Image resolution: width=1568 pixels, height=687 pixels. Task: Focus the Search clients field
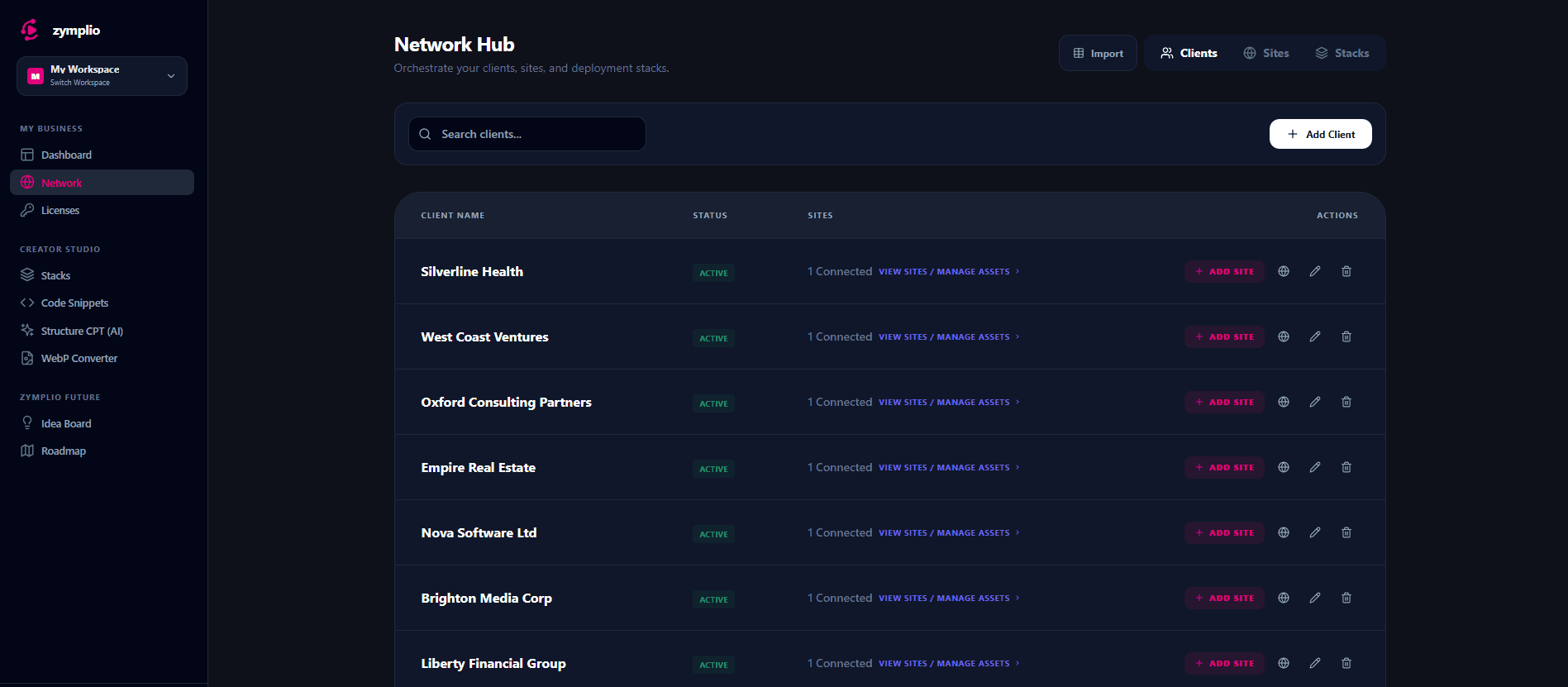point(527,134)
